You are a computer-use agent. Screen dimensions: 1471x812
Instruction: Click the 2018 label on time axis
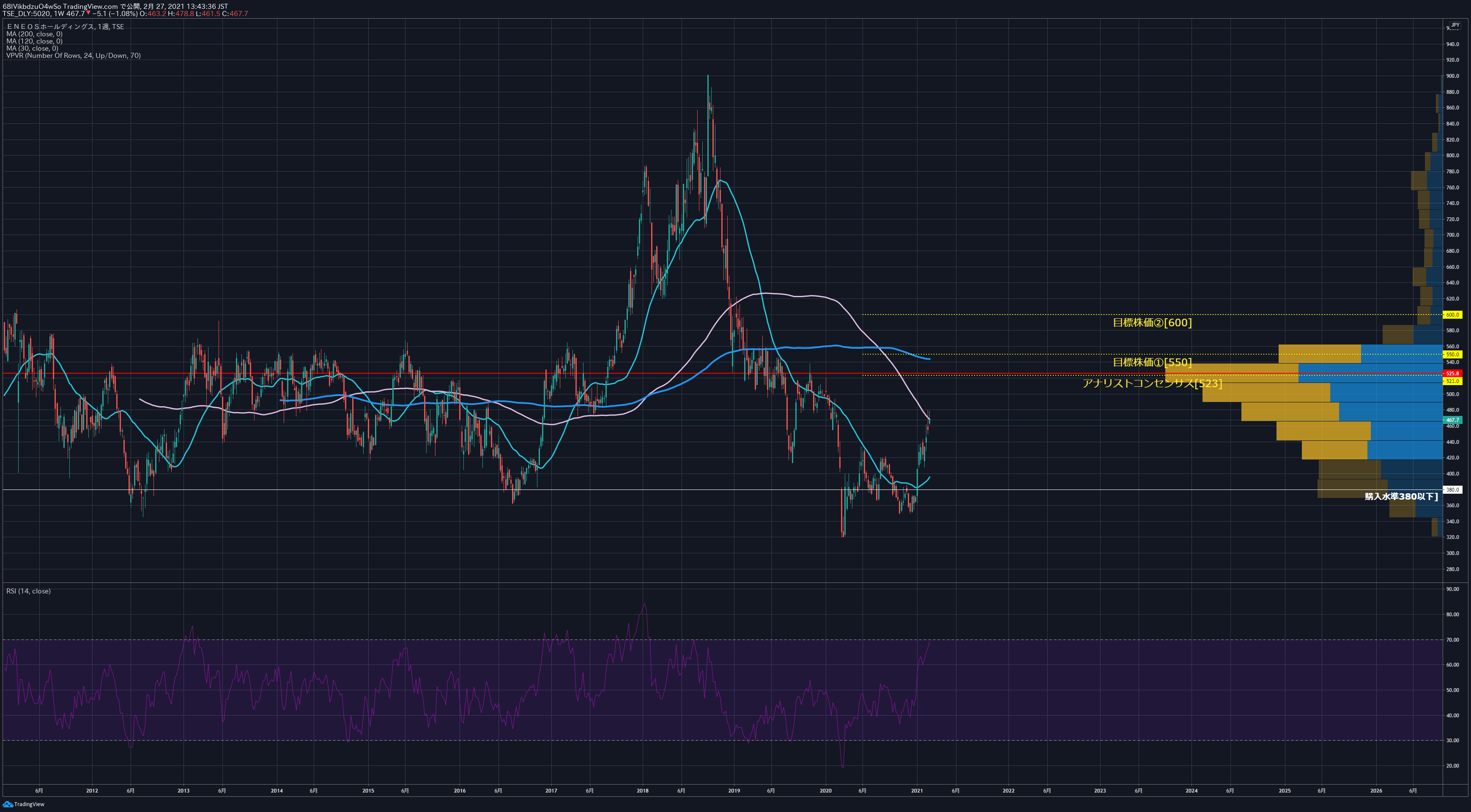coord(642,791)
